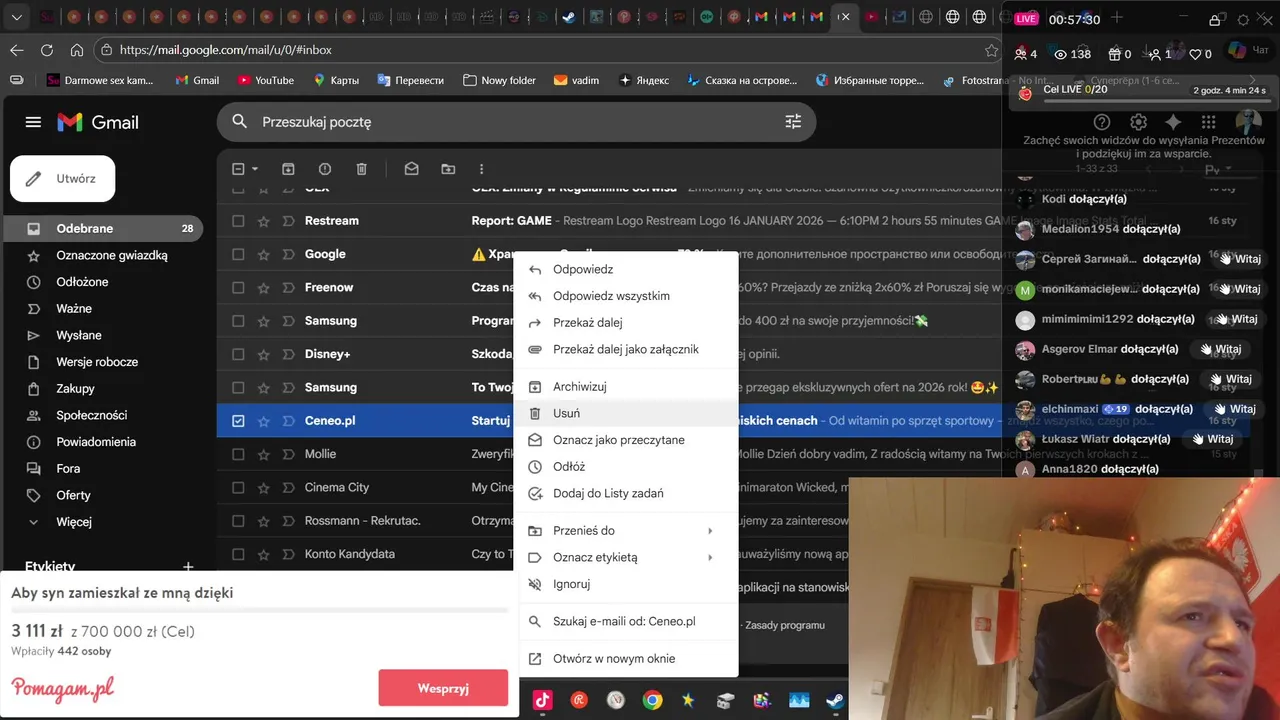Open YouTube bookmark in bookmarks bar
The width and height of the screenshot is (1280, 720).
(x=266, y=80)
